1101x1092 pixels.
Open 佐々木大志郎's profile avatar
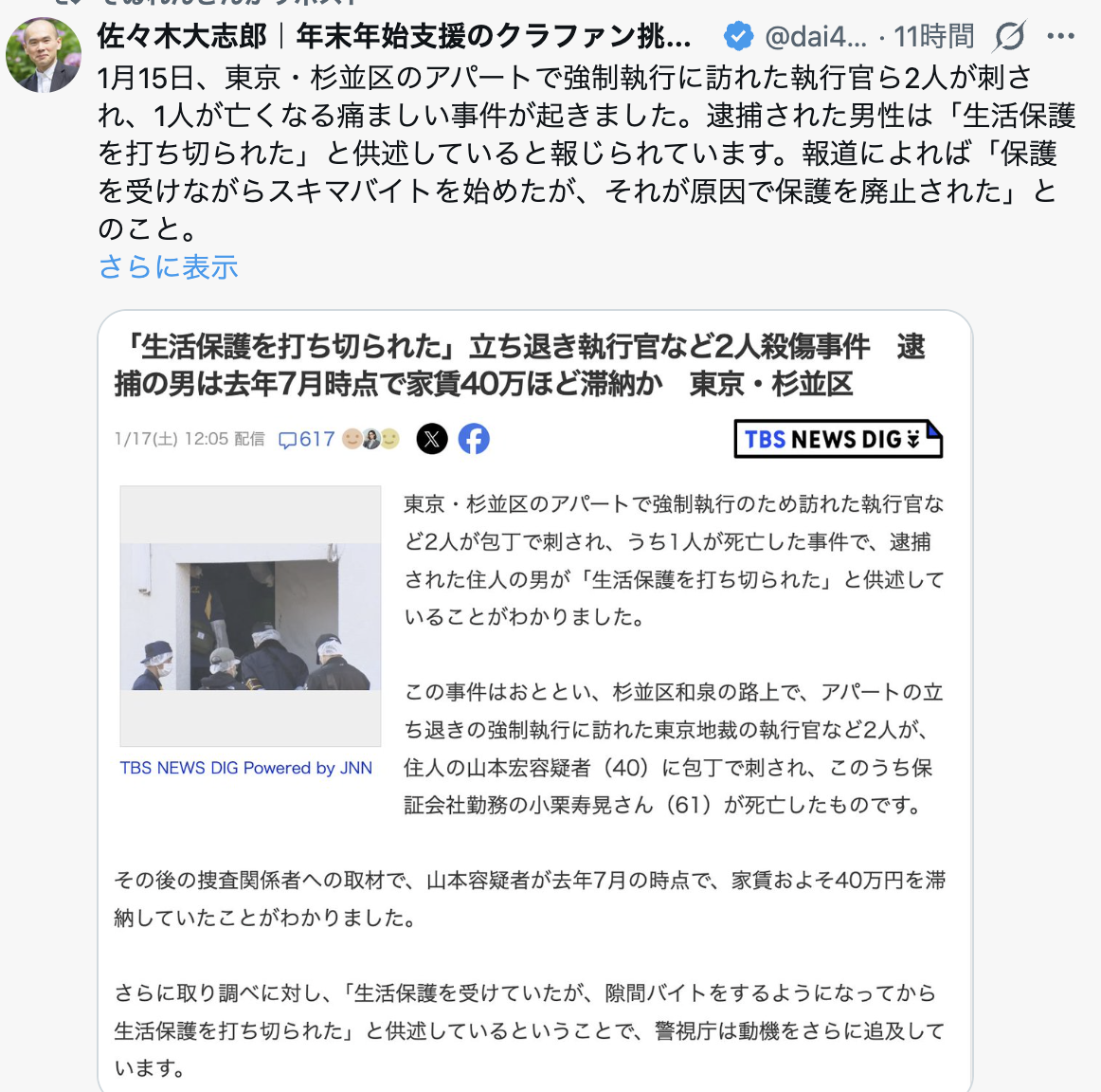pos(44,55)
